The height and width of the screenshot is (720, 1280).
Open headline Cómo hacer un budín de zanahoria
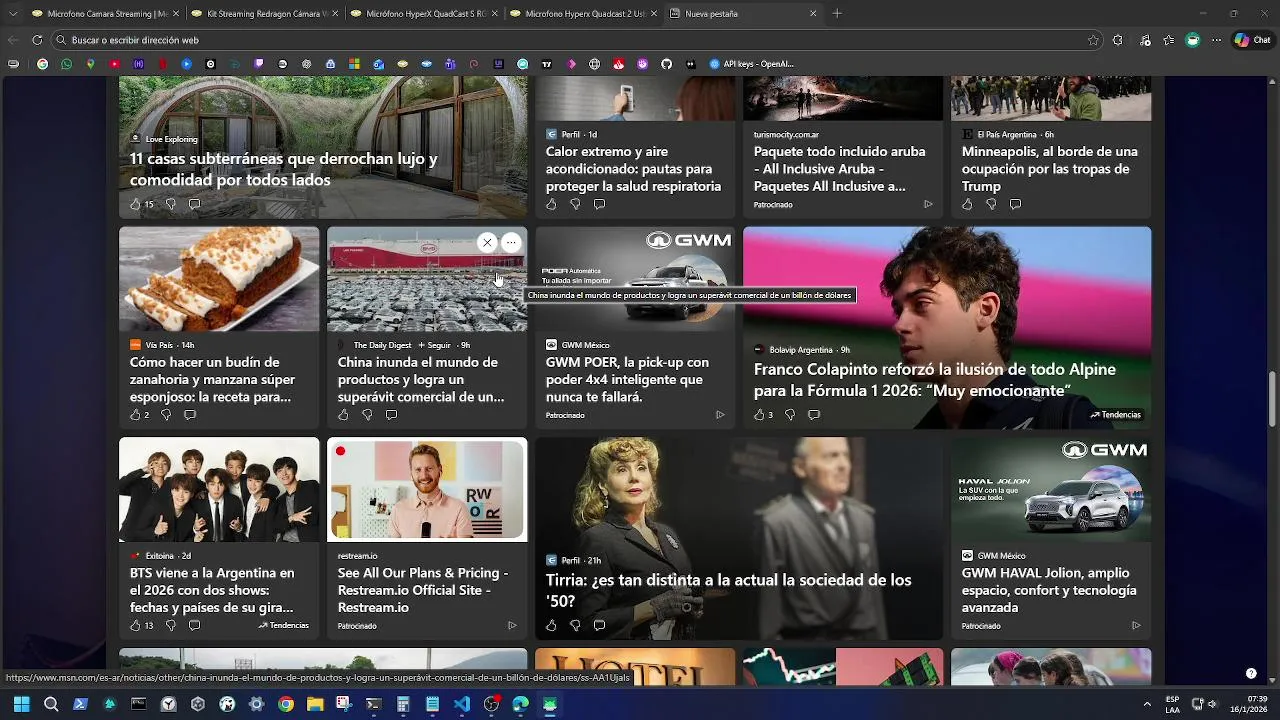point(212,380)
